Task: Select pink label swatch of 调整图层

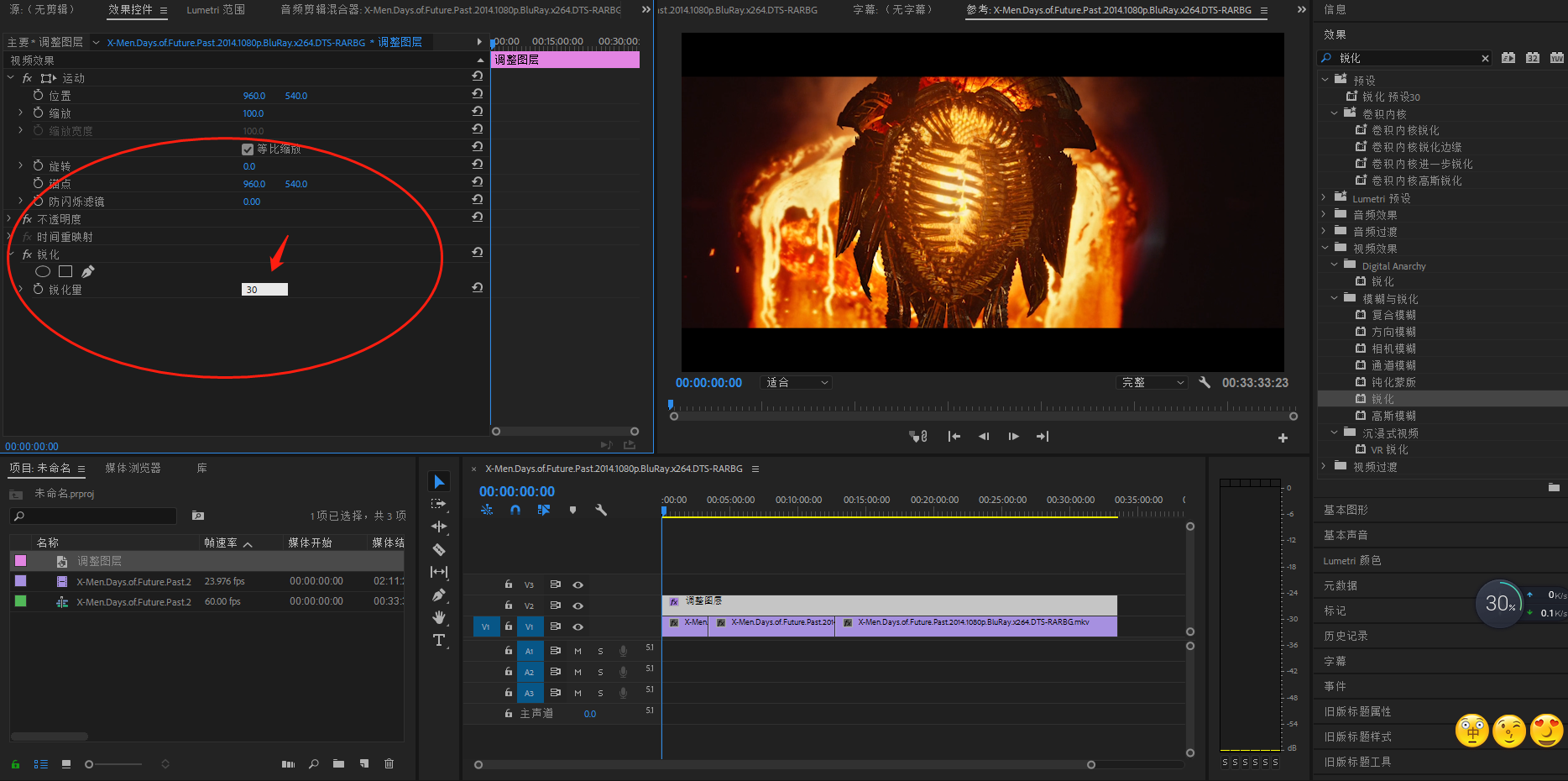Action: 20,560
